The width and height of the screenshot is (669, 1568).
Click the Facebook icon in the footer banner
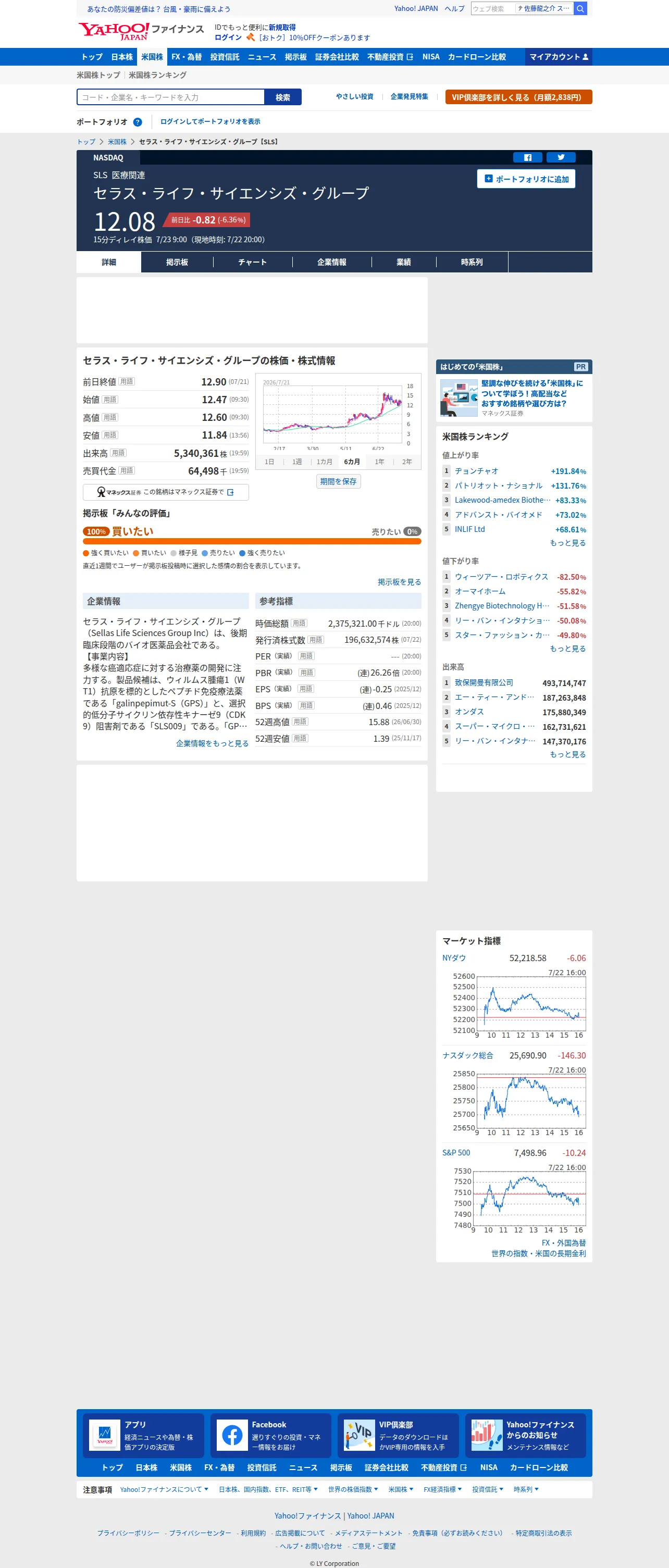coord(232,1435)
